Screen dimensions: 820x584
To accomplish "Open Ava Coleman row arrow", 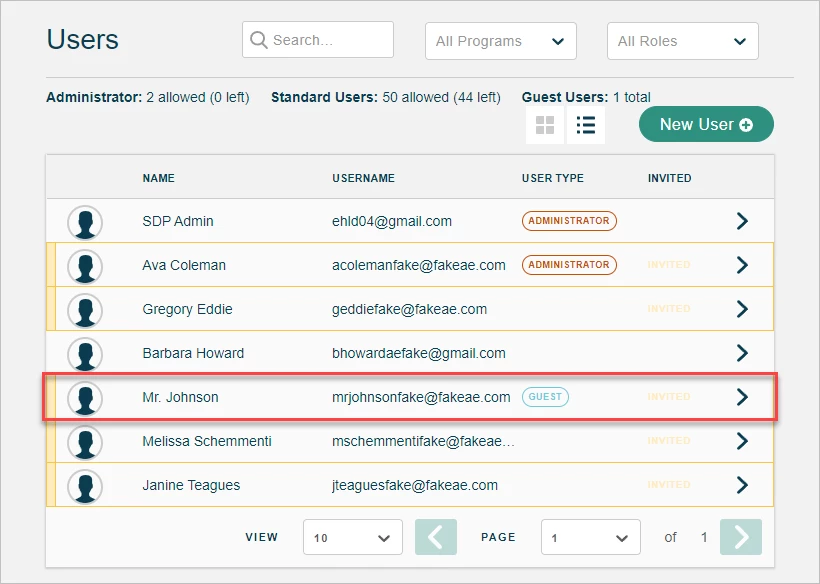I will pyautogui.click(x=742, y=265).
